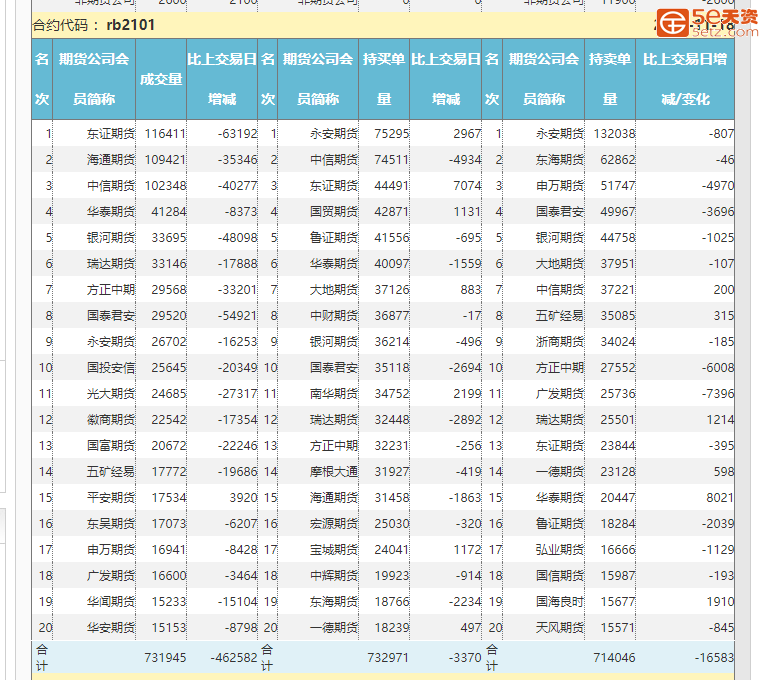Select short change value -6008
764x680 pixels.
coord(718,368)
